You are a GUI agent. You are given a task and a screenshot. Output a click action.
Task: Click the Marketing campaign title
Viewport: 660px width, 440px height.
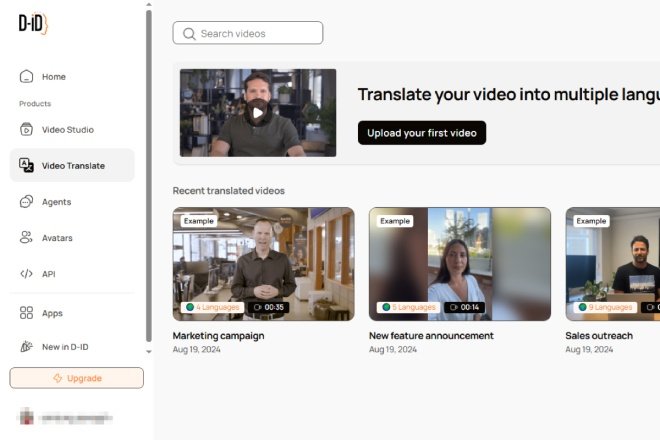click(x=218, y=336)
